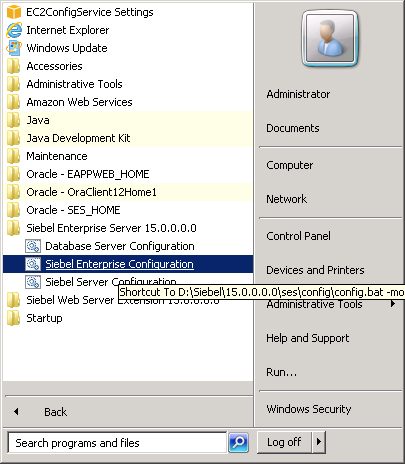Open Windows Update icon
Image resolution: width=405 pixels, height=464 pixels.
[14, 48]
